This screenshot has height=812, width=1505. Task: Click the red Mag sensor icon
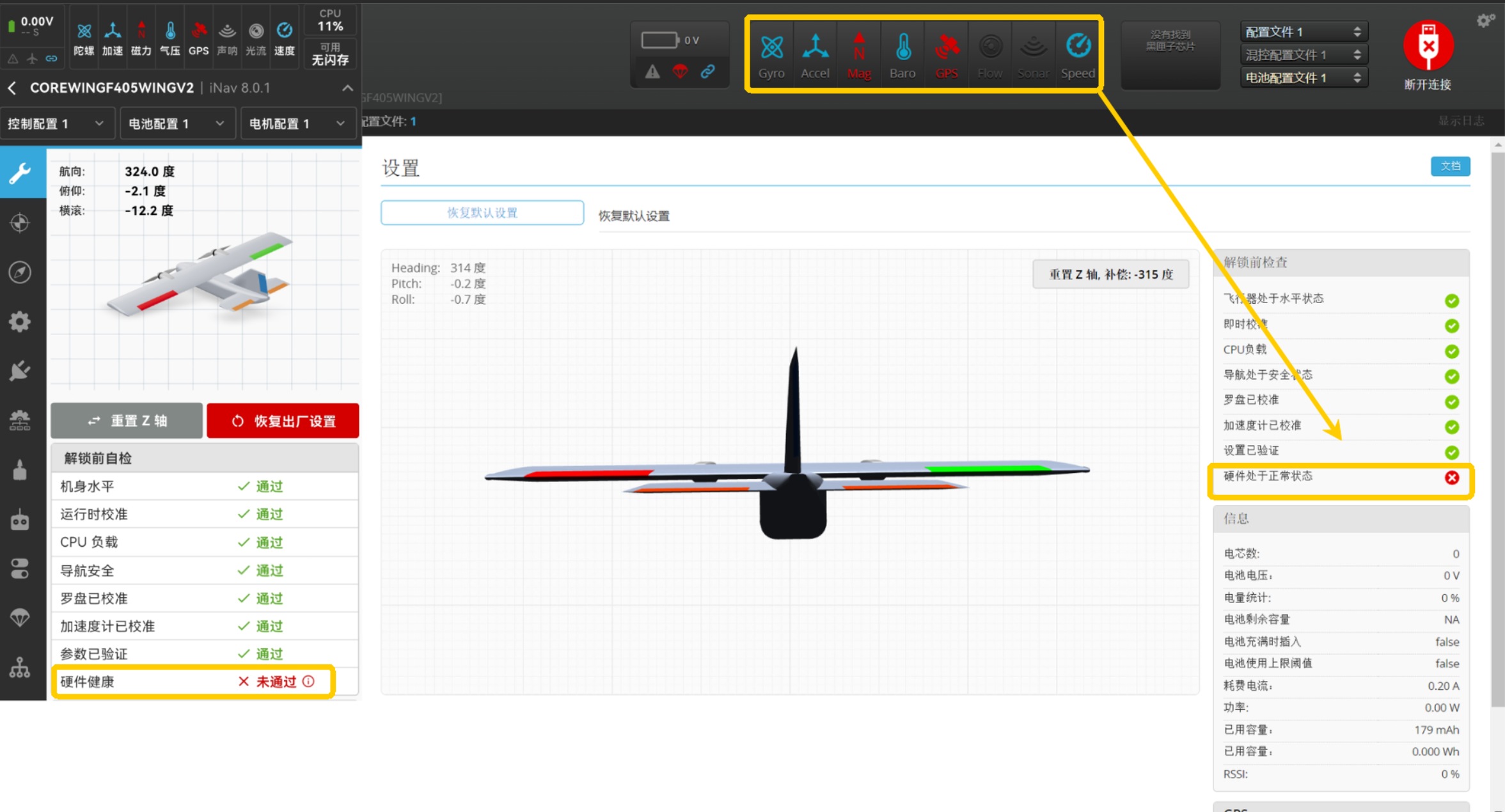tap(859, 56)
